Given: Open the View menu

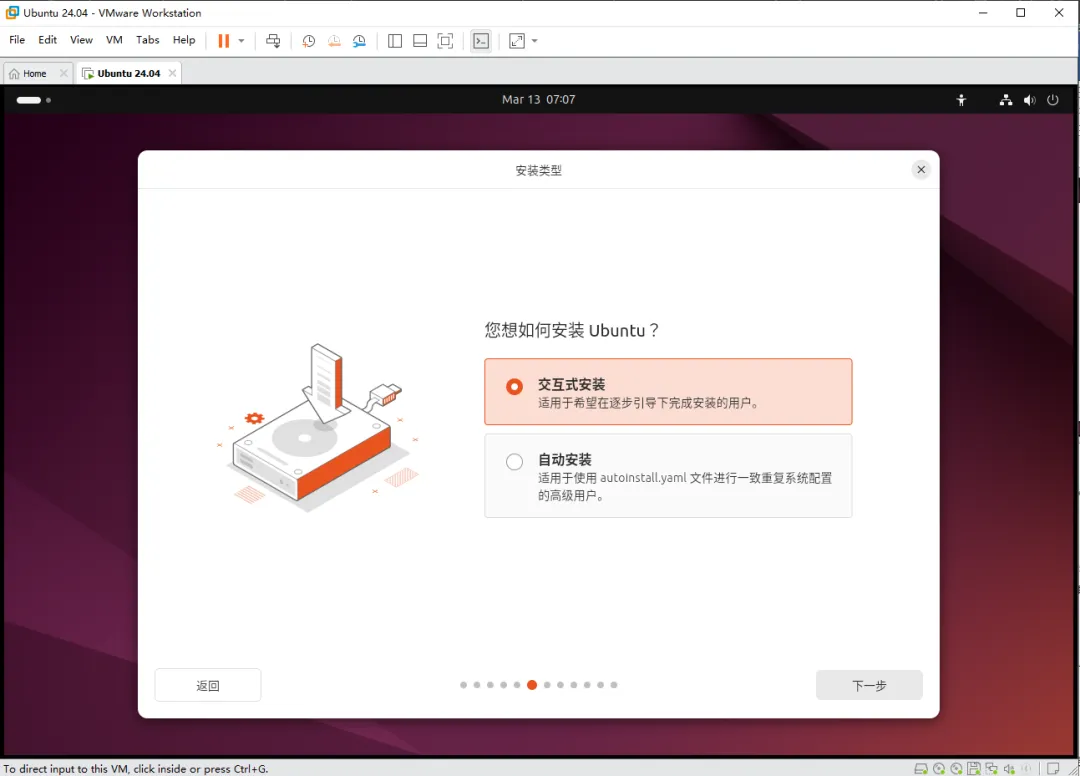Looking at the screenshot, I should (81, 40).
